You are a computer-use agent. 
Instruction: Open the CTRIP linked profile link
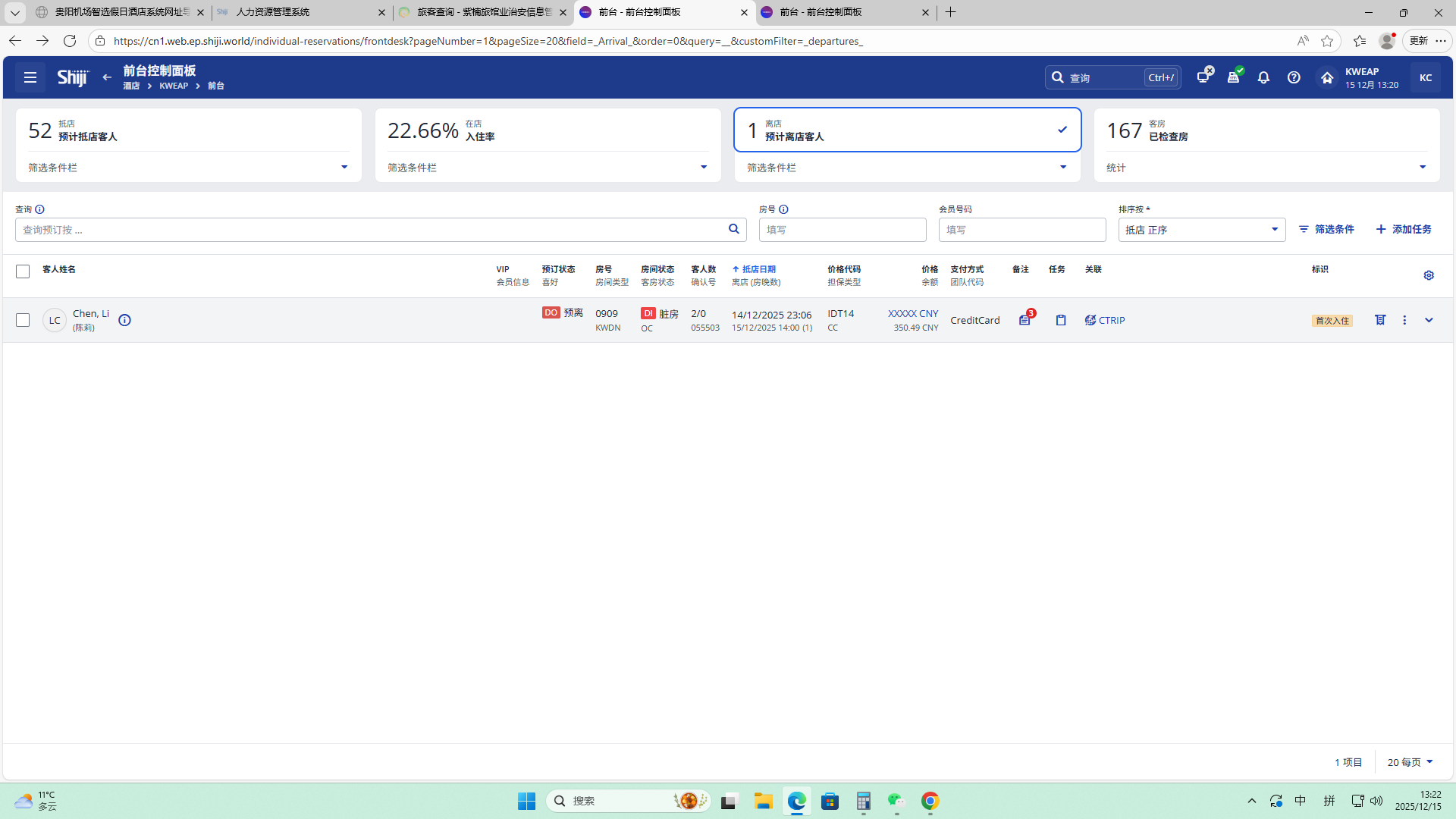pos(1106,320)
